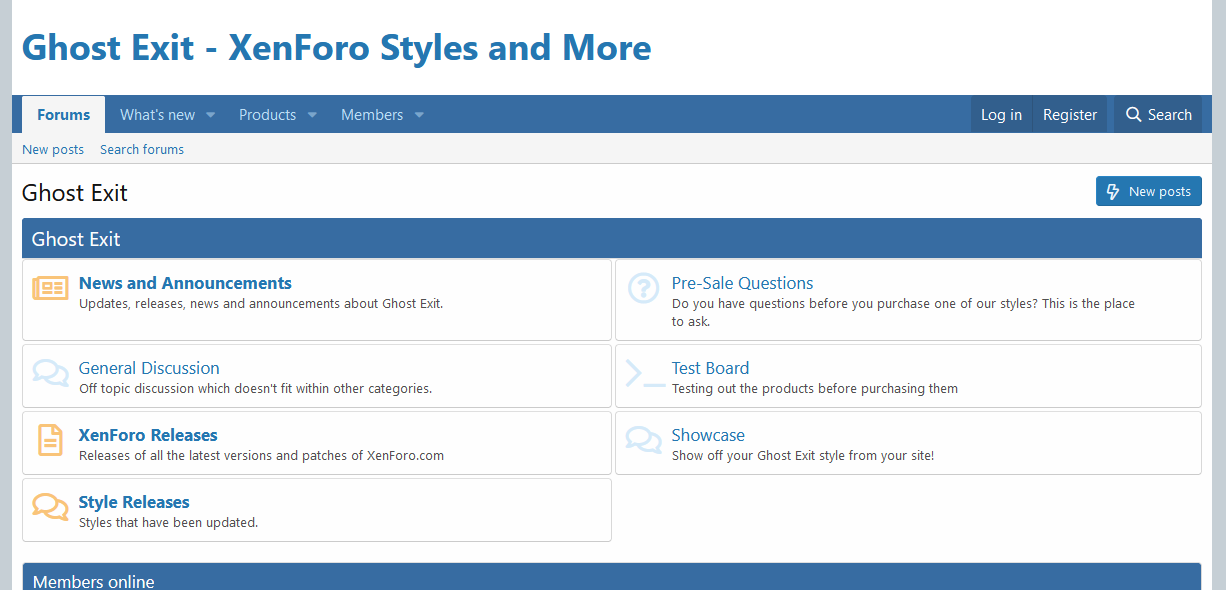Click the News and Announcements newspaper icon
1226x590 pixels.
50,288
